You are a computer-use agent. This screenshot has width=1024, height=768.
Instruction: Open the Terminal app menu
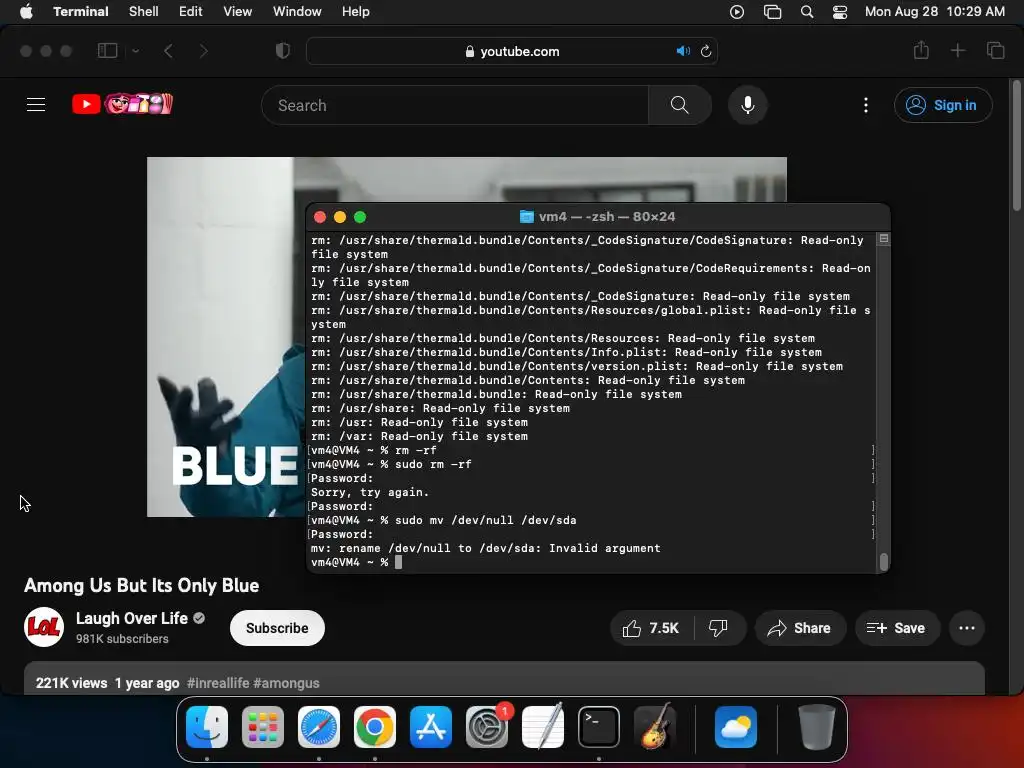click(x=80, y=11)
